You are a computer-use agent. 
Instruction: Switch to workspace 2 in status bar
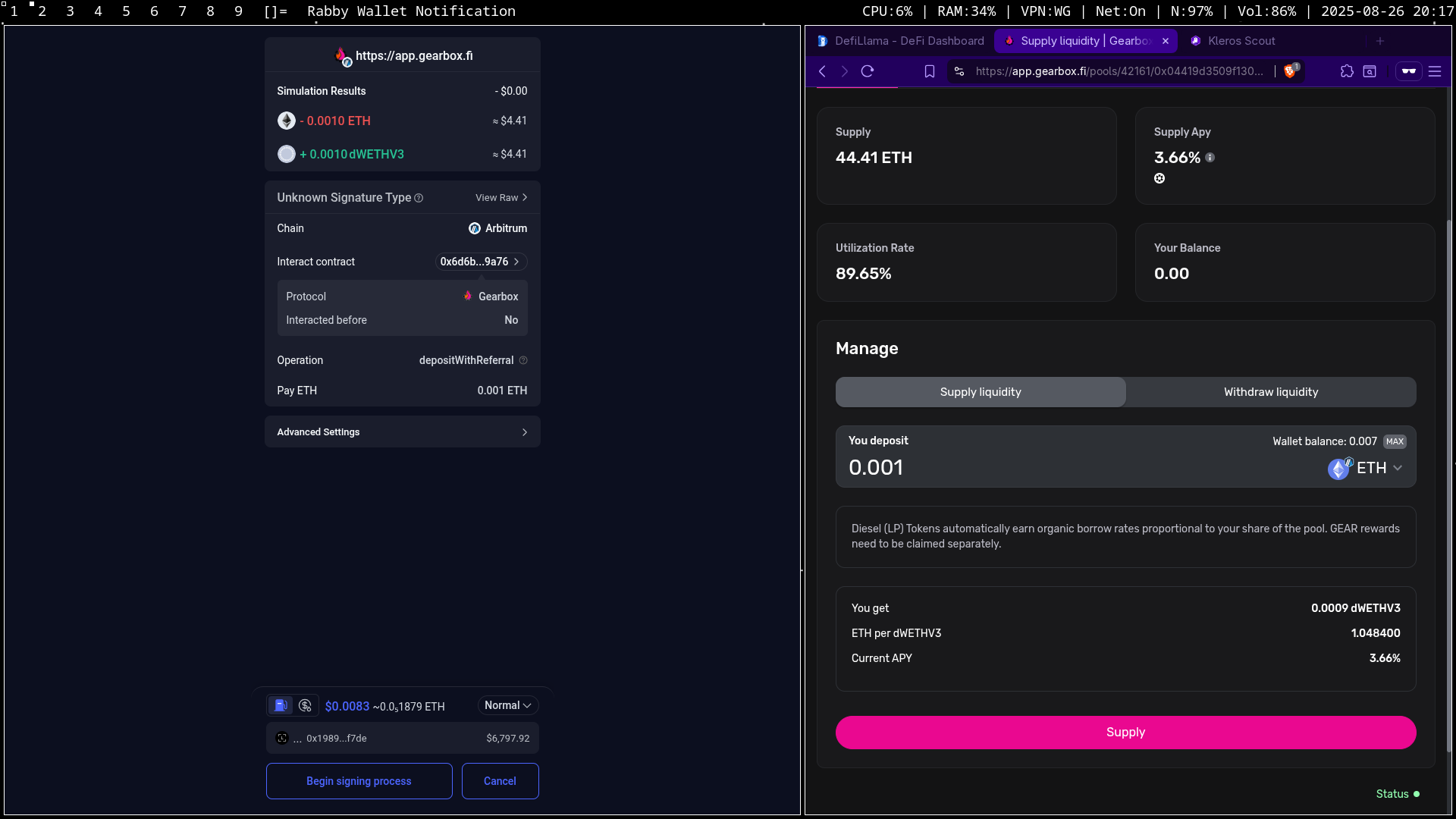click(x=42, y=11)
